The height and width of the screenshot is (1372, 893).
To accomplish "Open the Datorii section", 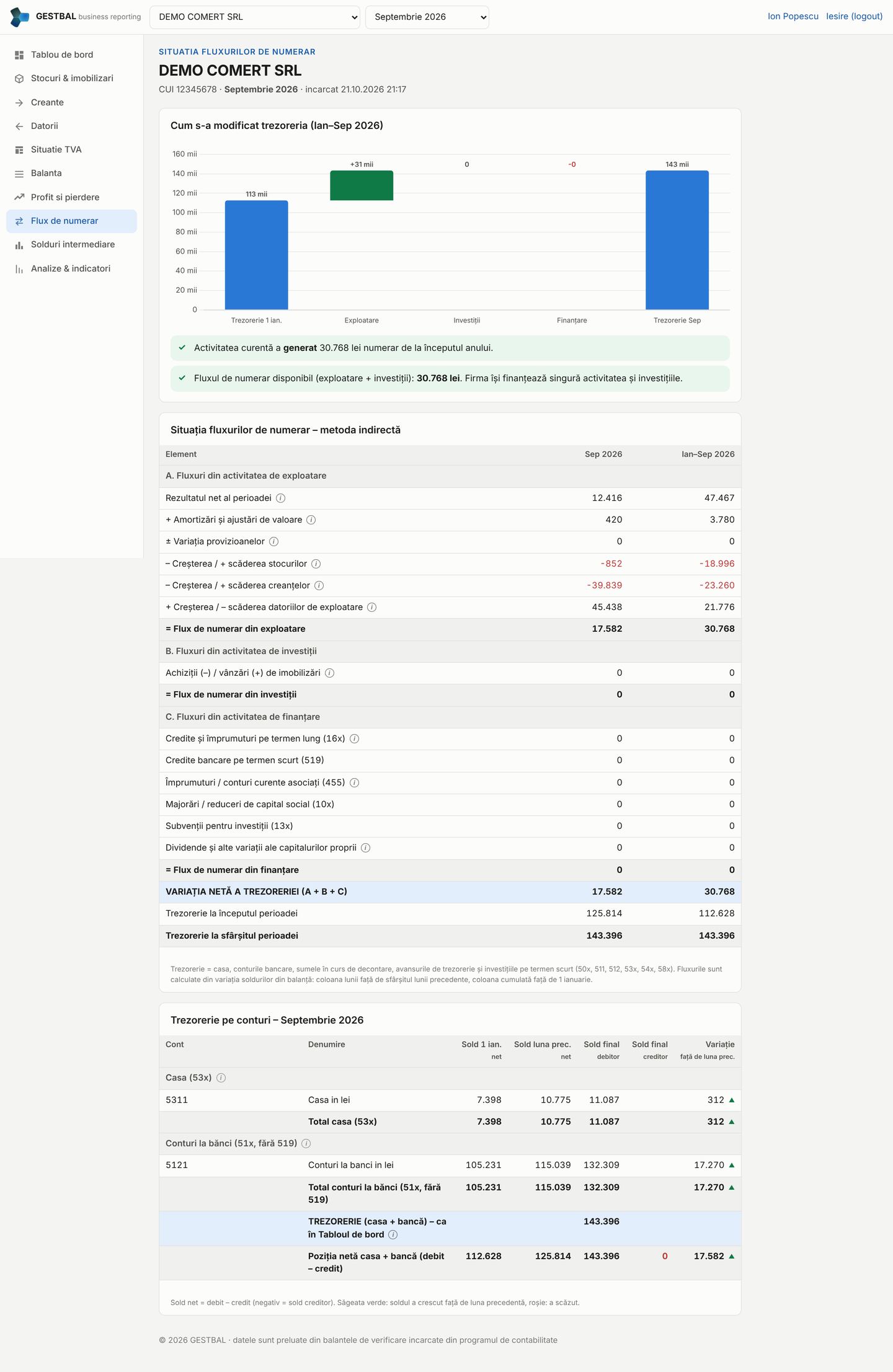I will point(72,126).
